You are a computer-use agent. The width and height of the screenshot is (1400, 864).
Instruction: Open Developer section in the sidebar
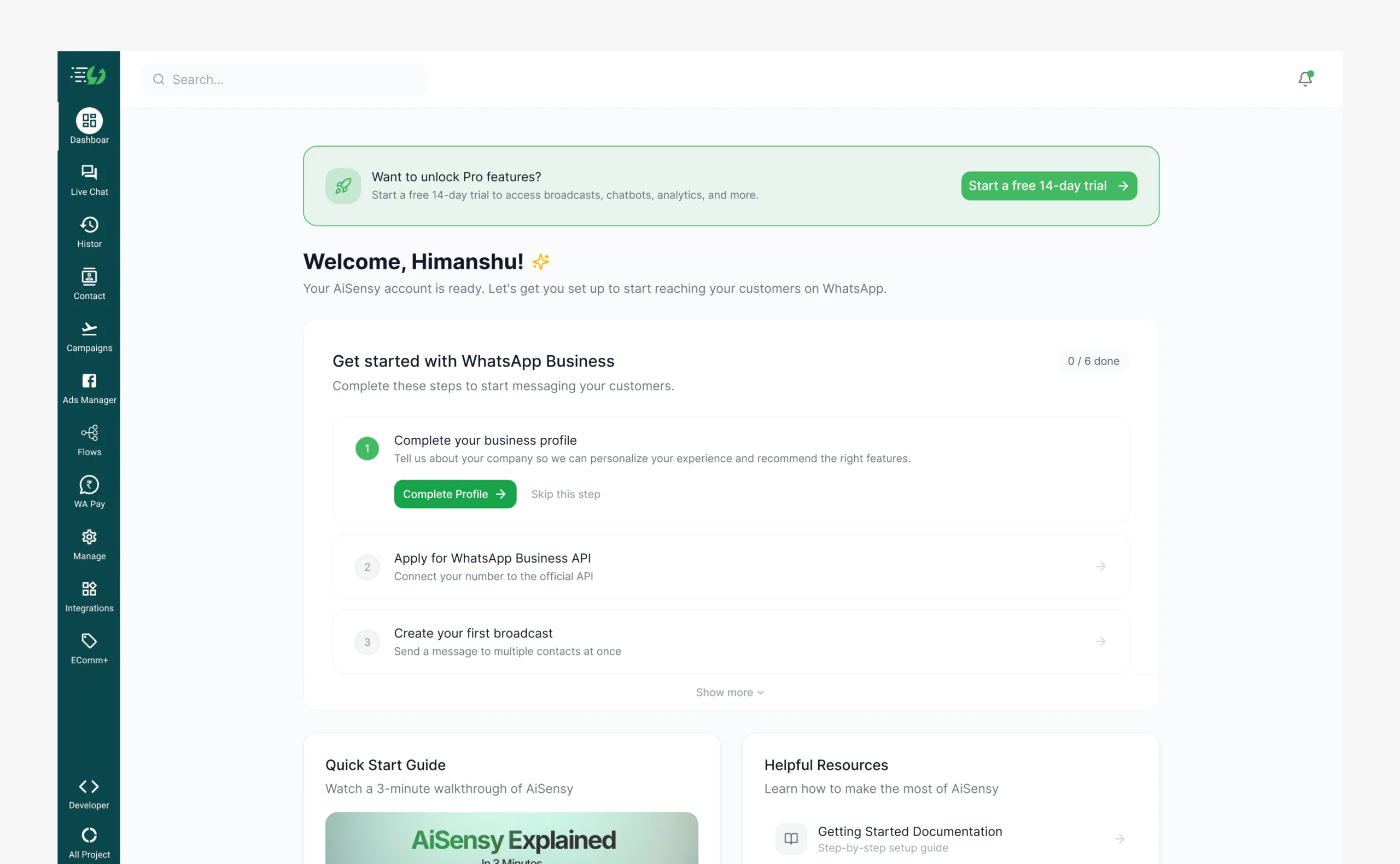[89, 794]
